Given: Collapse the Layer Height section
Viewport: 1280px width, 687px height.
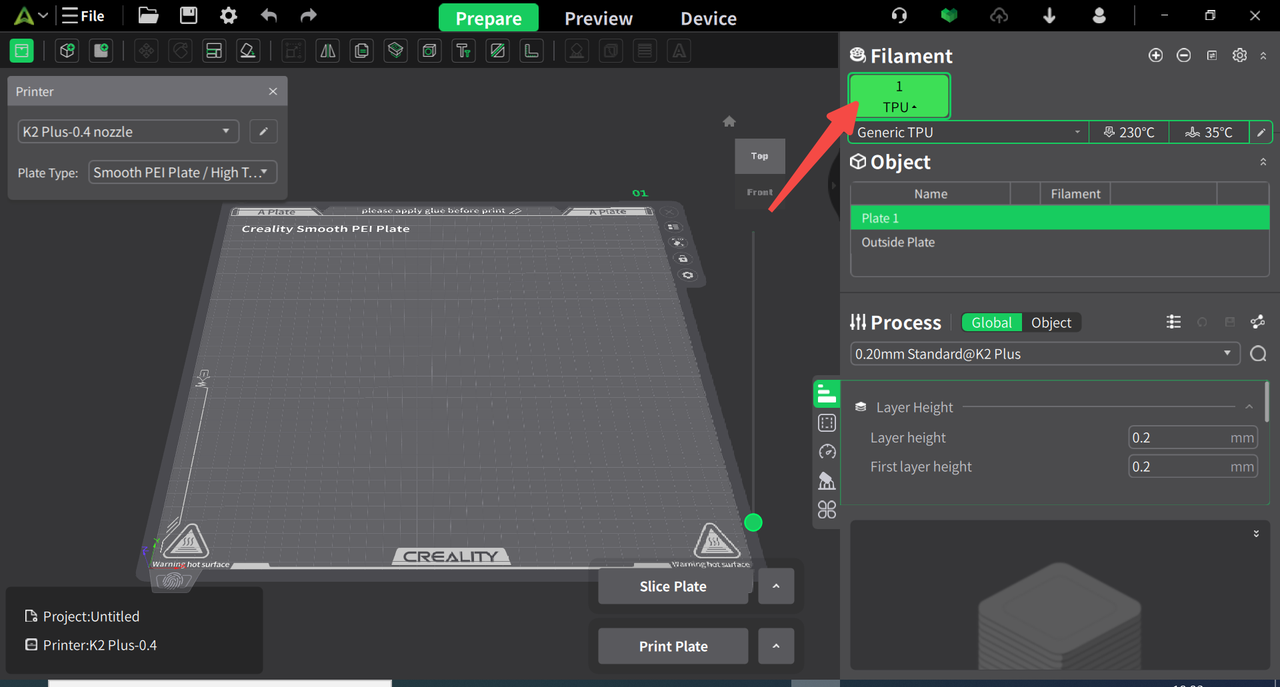Looking at the screenshot, I should click(x=1249, y=407).
